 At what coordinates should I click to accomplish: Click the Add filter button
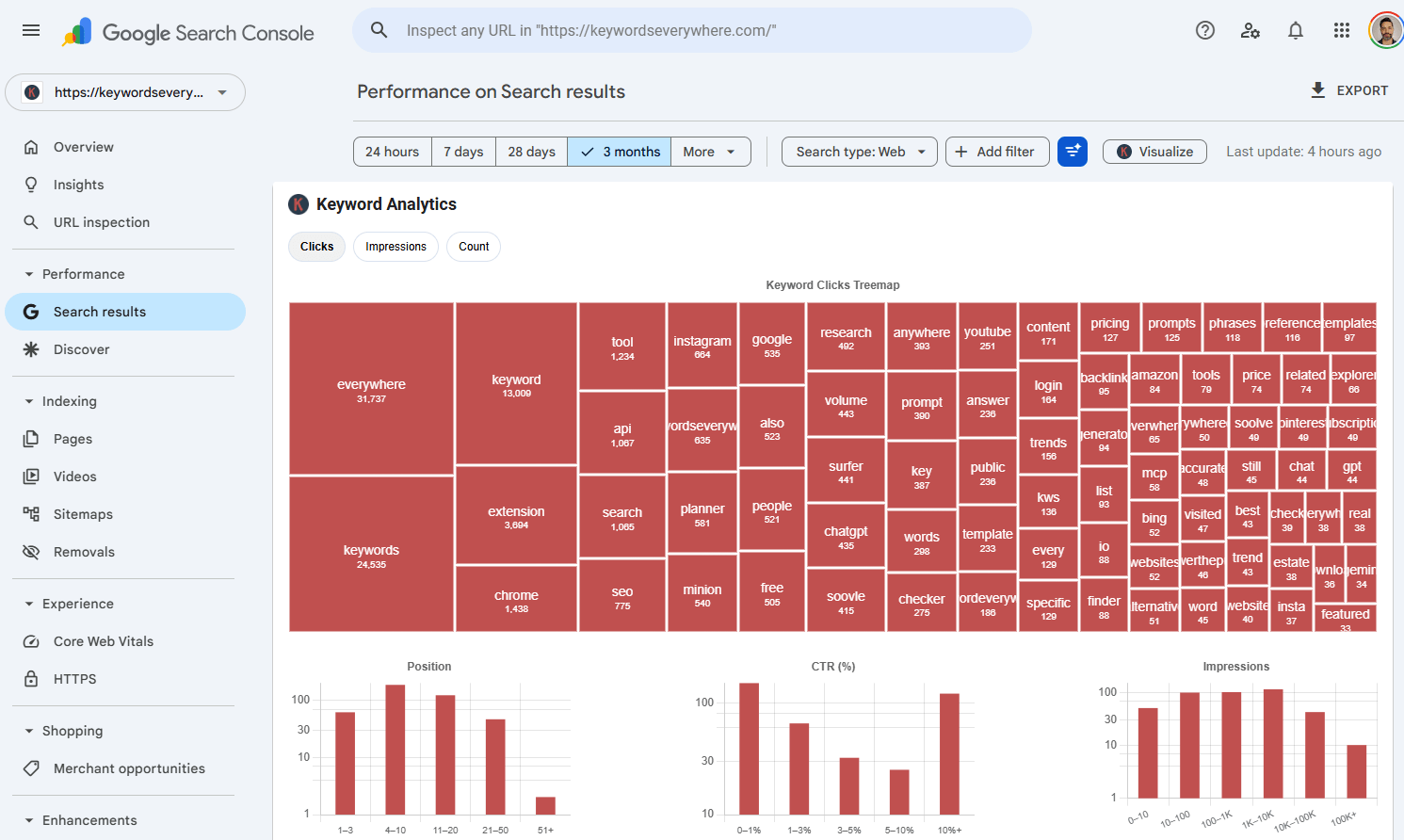click(997, 152)
